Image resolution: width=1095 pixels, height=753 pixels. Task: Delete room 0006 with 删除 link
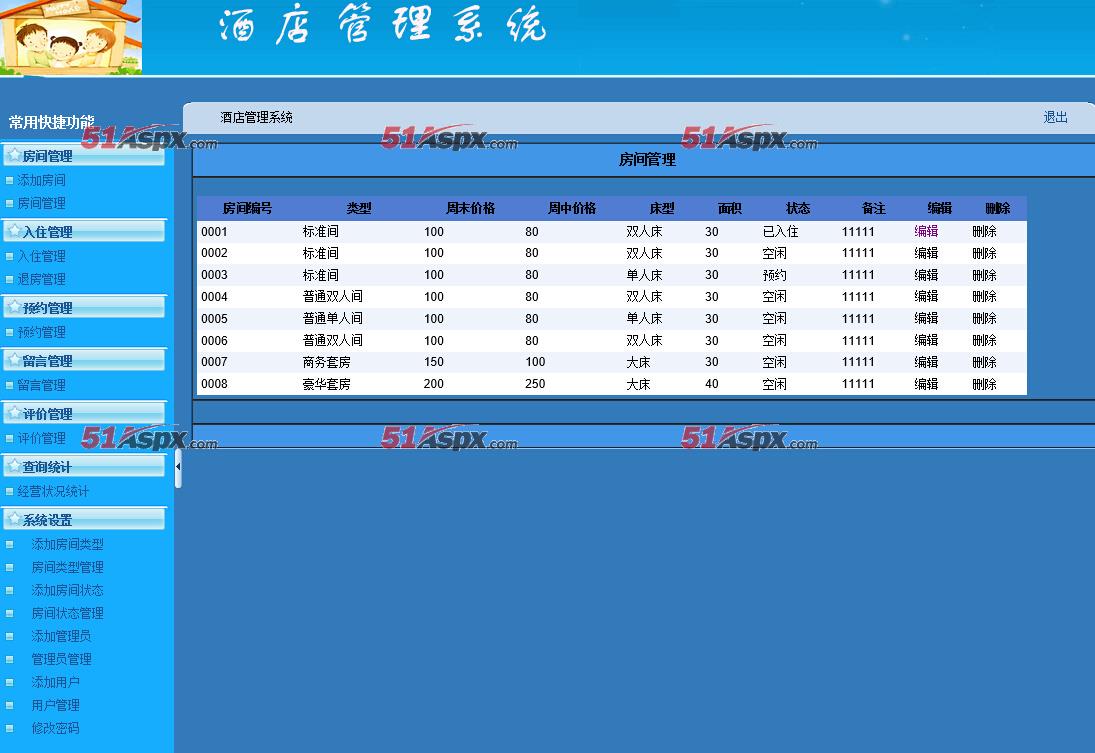(984, 340)
